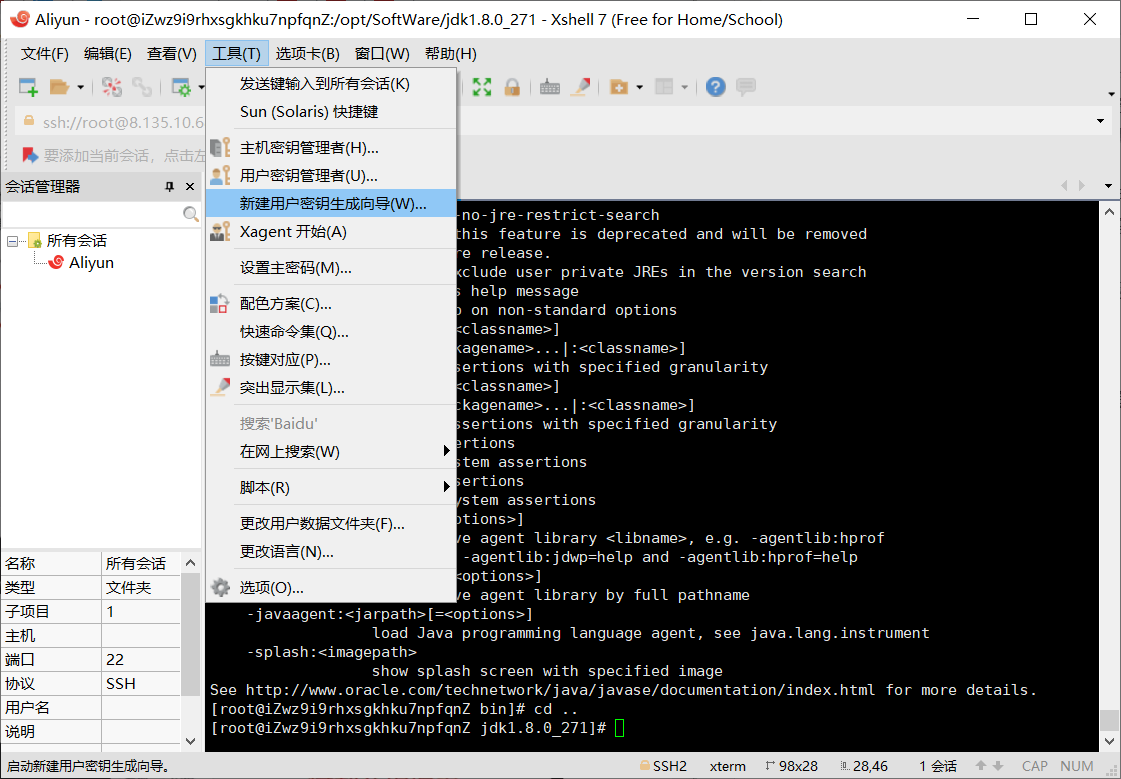This screenshot has width=1121, height=779.
Task: Open 用户密钥管理者(U)... from menu
Action: pos(331,176)
